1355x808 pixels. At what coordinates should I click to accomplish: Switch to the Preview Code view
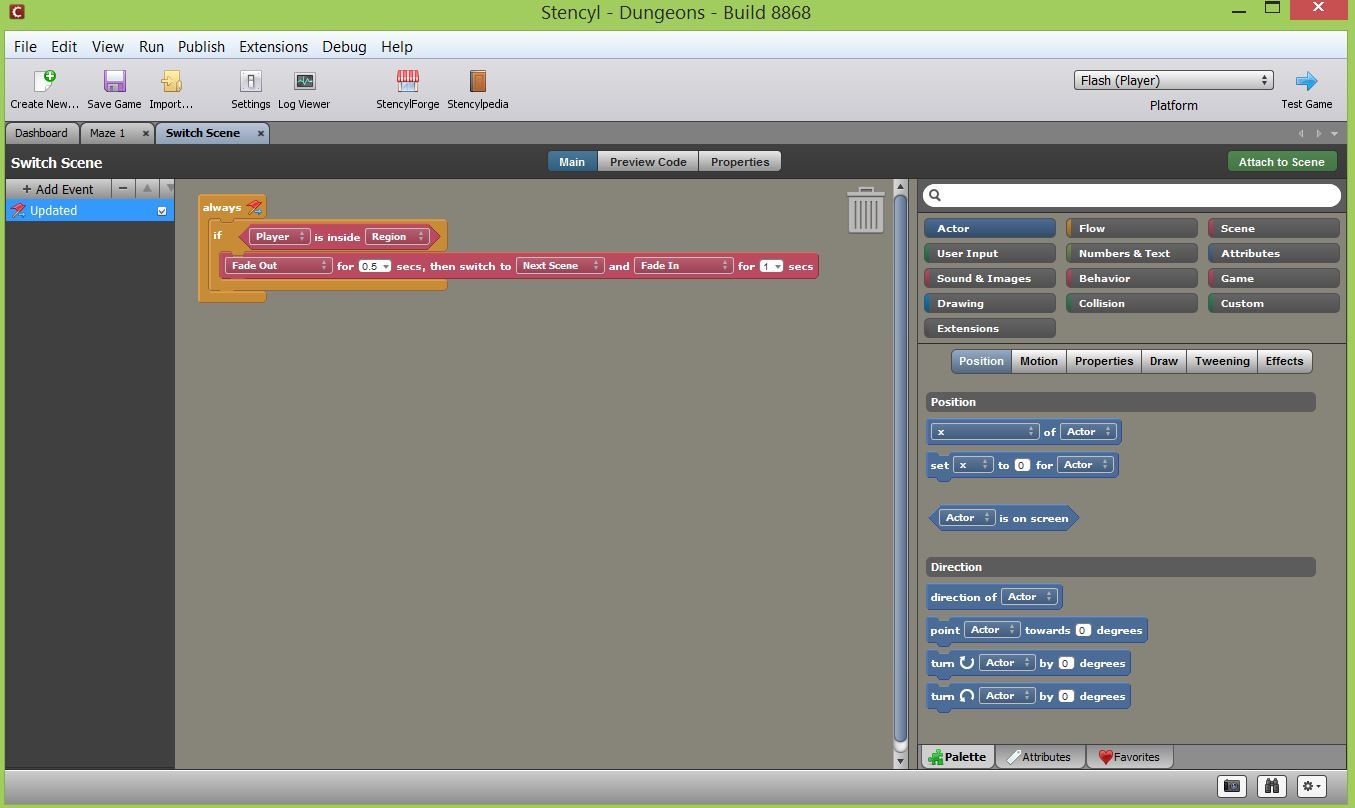(648, 162)
